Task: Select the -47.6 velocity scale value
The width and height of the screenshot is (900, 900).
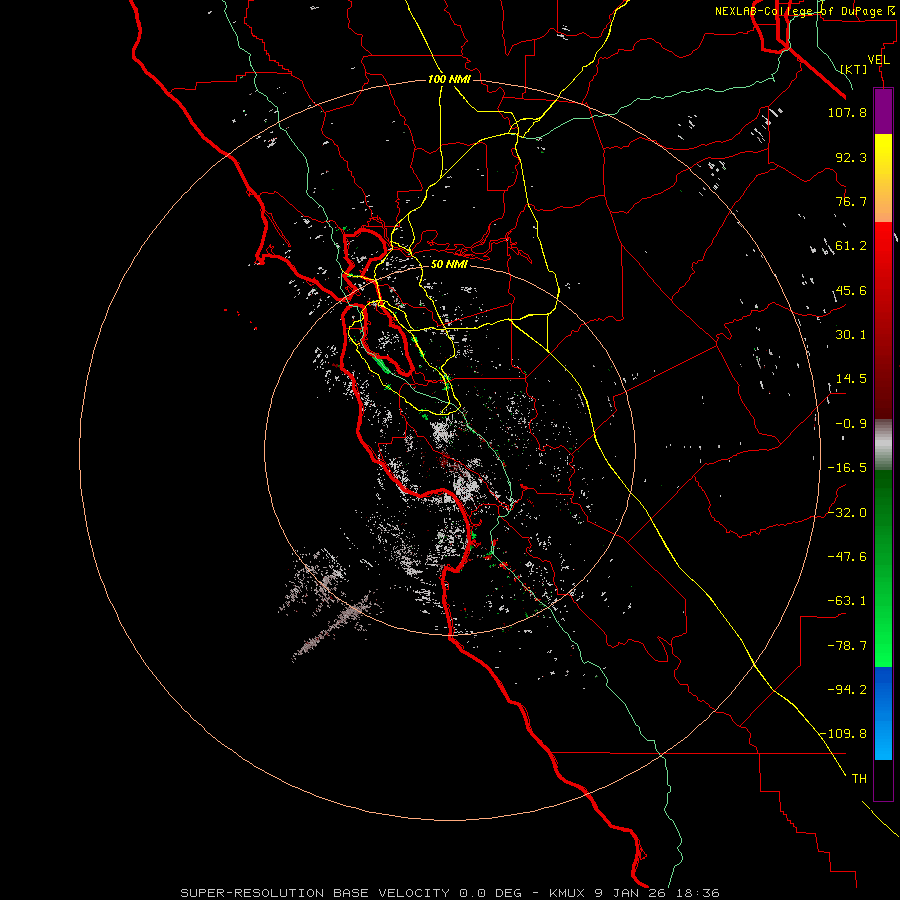Action: 847,557
